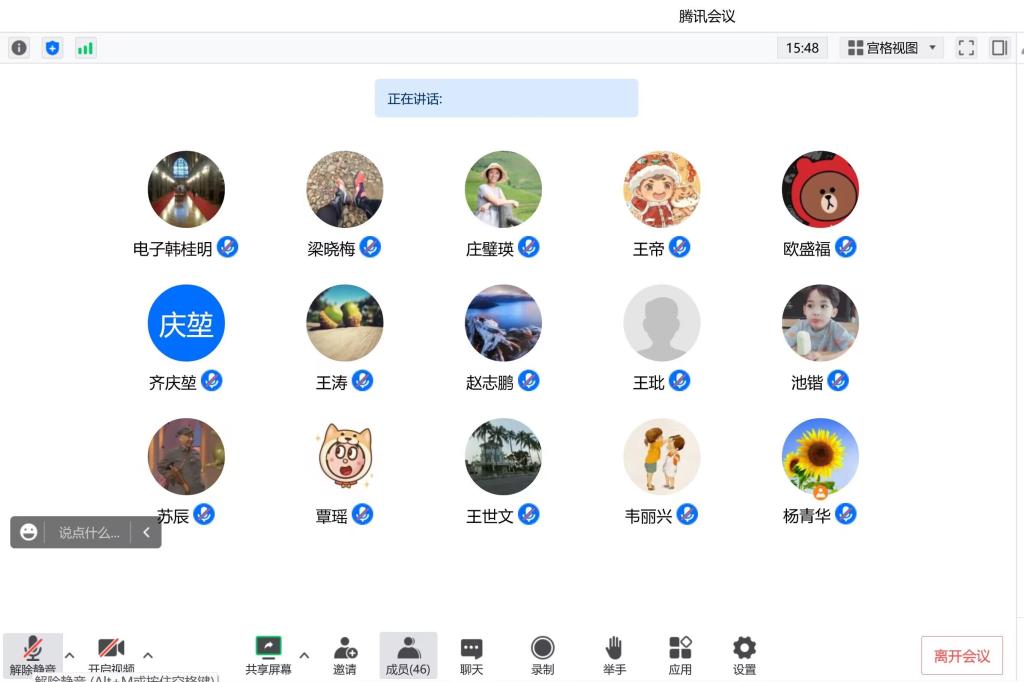
Task: Raise hand with the 举手 icon
Action: (x=614, y=655)
